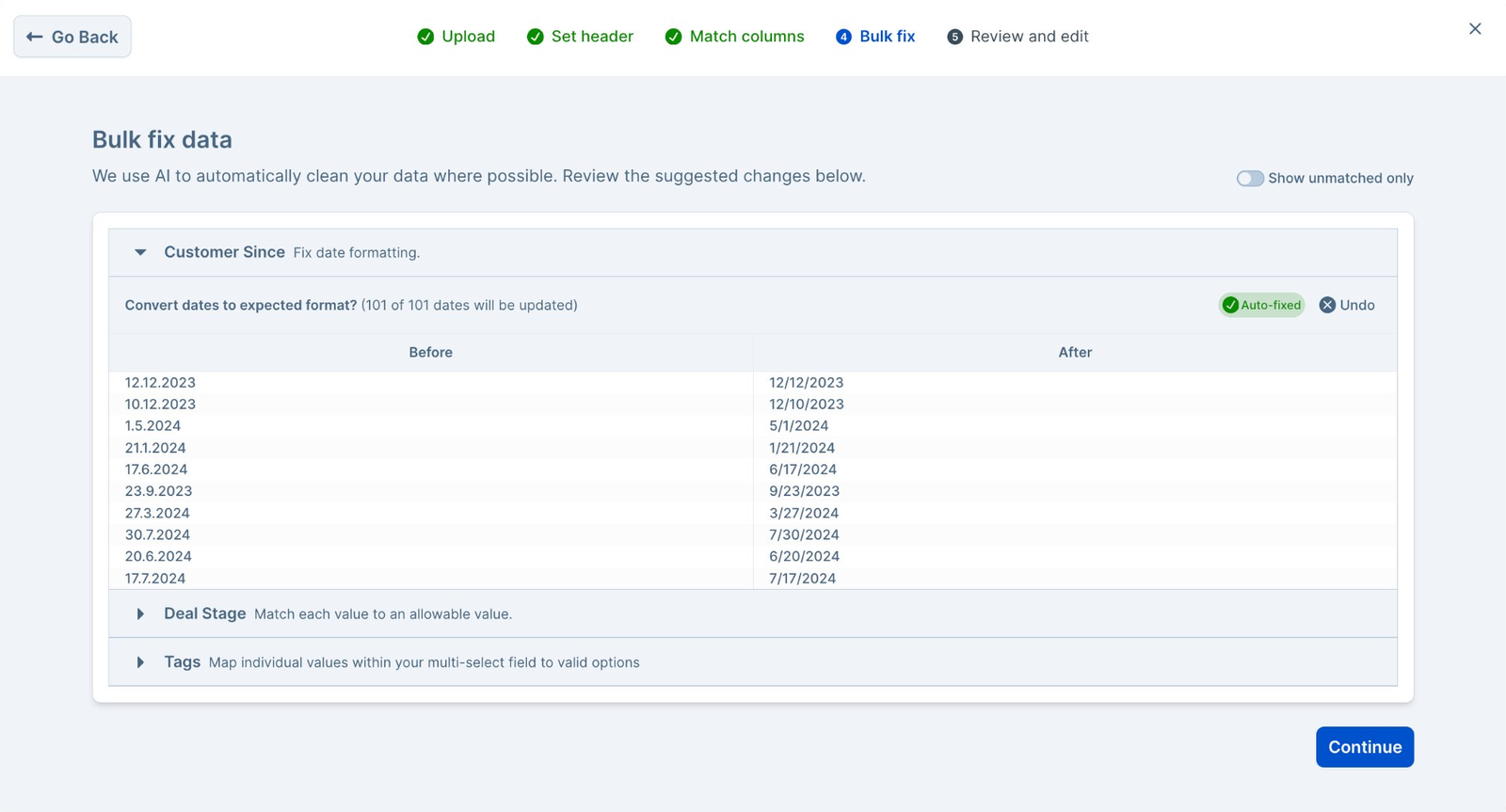1506x812 pixels.
Task: Click the after value 9/23/2023
Action: point(805,491)
